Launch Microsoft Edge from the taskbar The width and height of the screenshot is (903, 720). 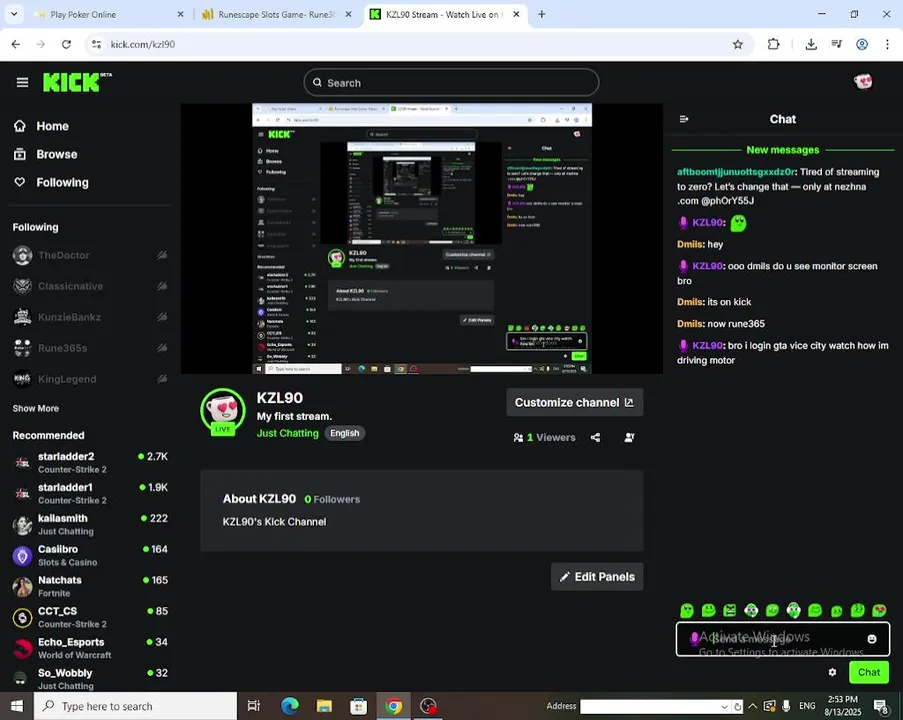pyautogui.click(x=290, y=706)
